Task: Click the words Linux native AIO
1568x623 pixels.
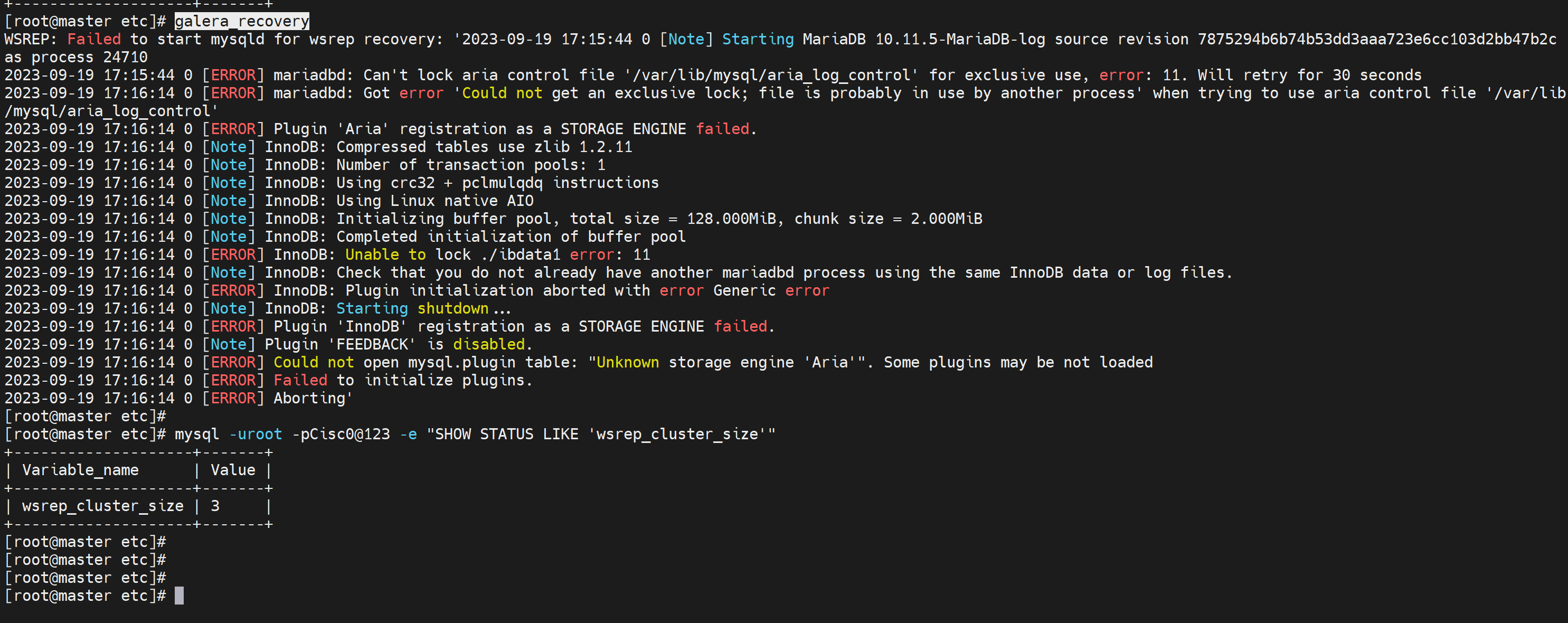Action: pyautogui.click(x=461, y=201)
